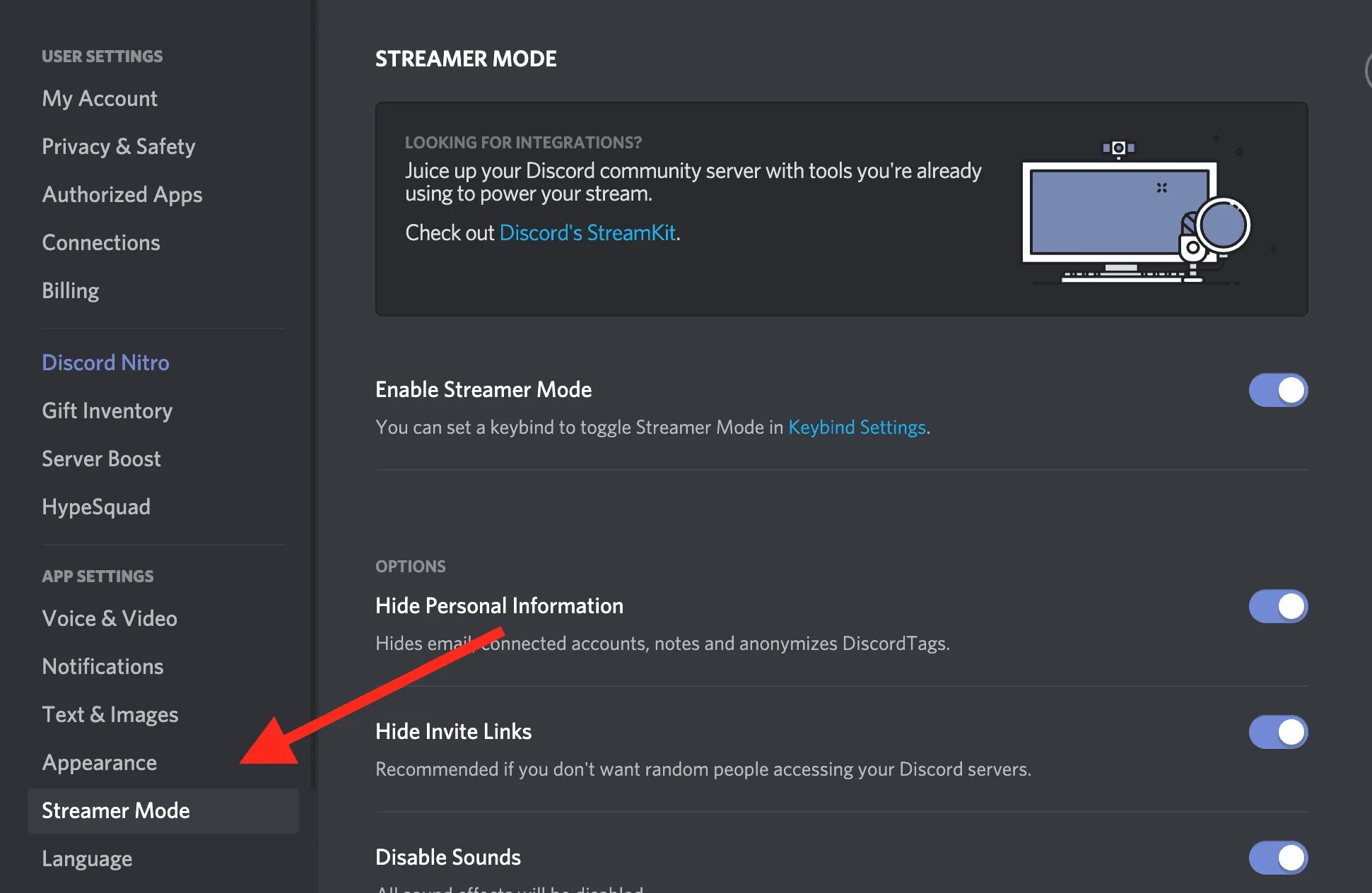Click the Hide Personal Information title
Viewport: 1372px width, 893px height.
point(499,605)
